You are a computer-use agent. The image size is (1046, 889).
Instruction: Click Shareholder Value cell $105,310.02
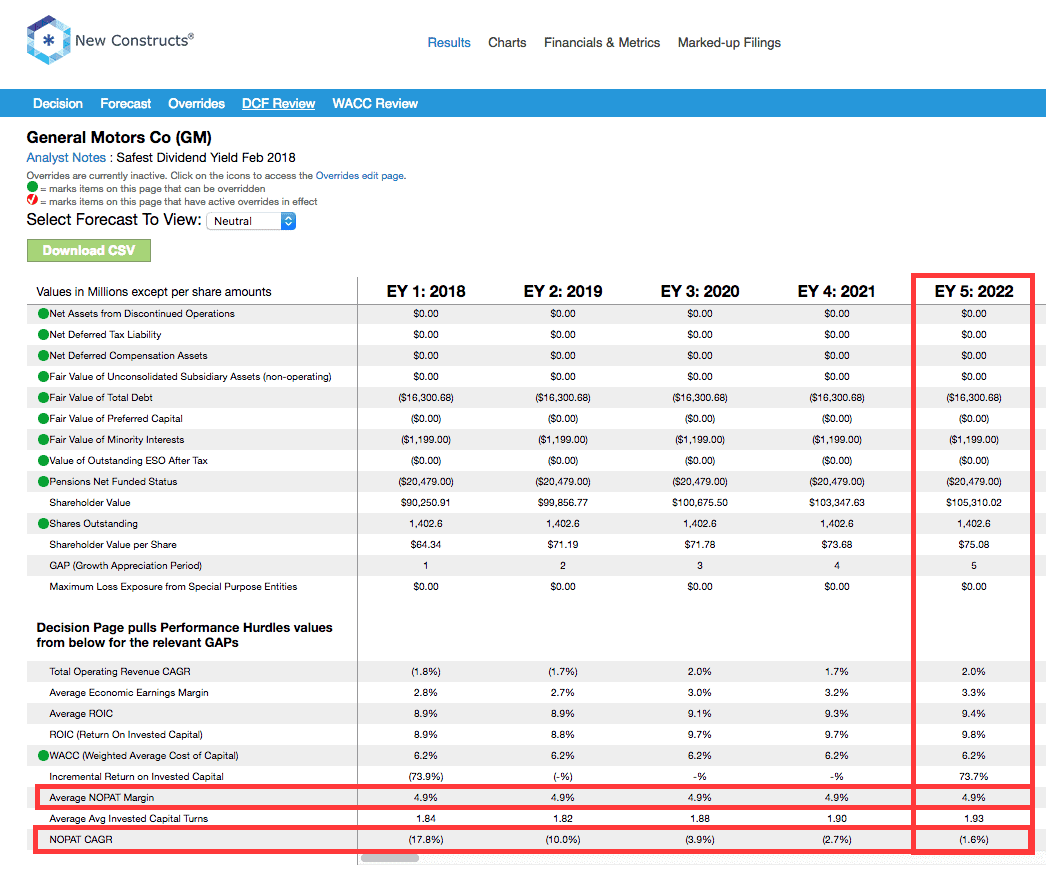[x=974, y=503]
